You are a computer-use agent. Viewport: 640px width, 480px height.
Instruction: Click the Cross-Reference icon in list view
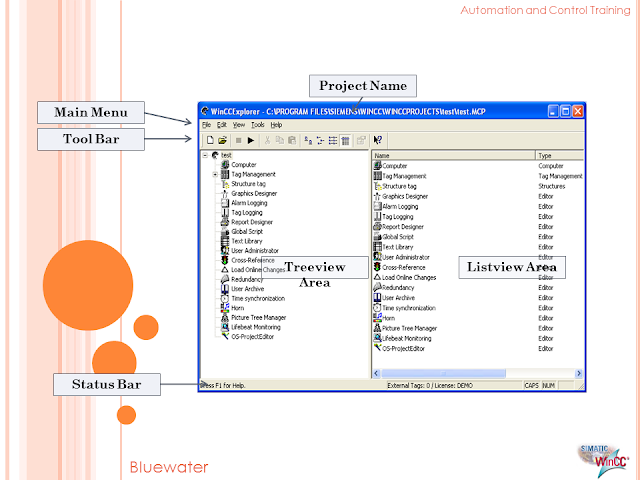[378, 267]
